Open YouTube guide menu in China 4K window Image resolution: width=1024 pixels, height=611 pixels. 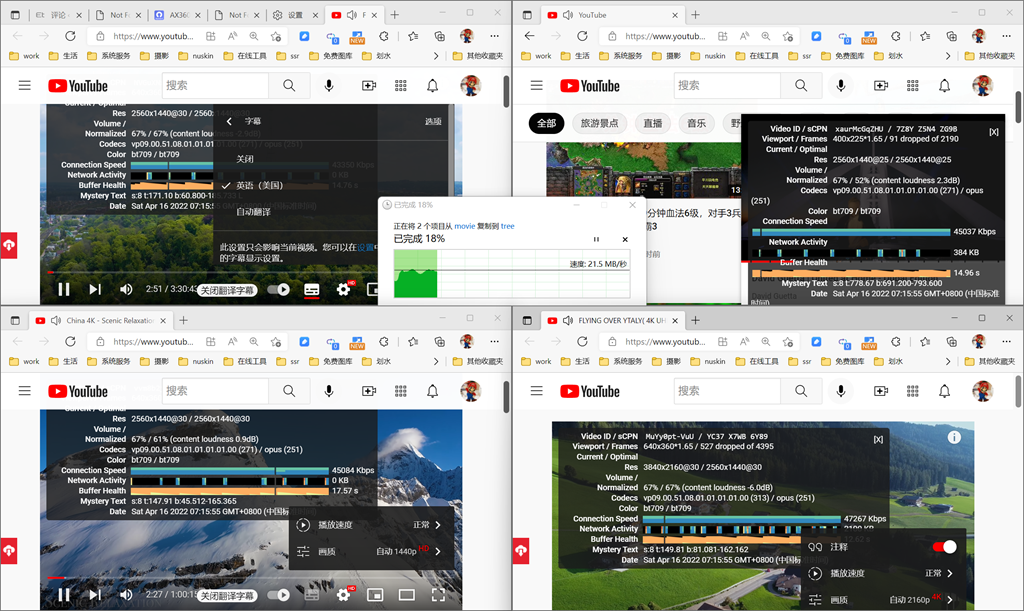click(25, 391)
